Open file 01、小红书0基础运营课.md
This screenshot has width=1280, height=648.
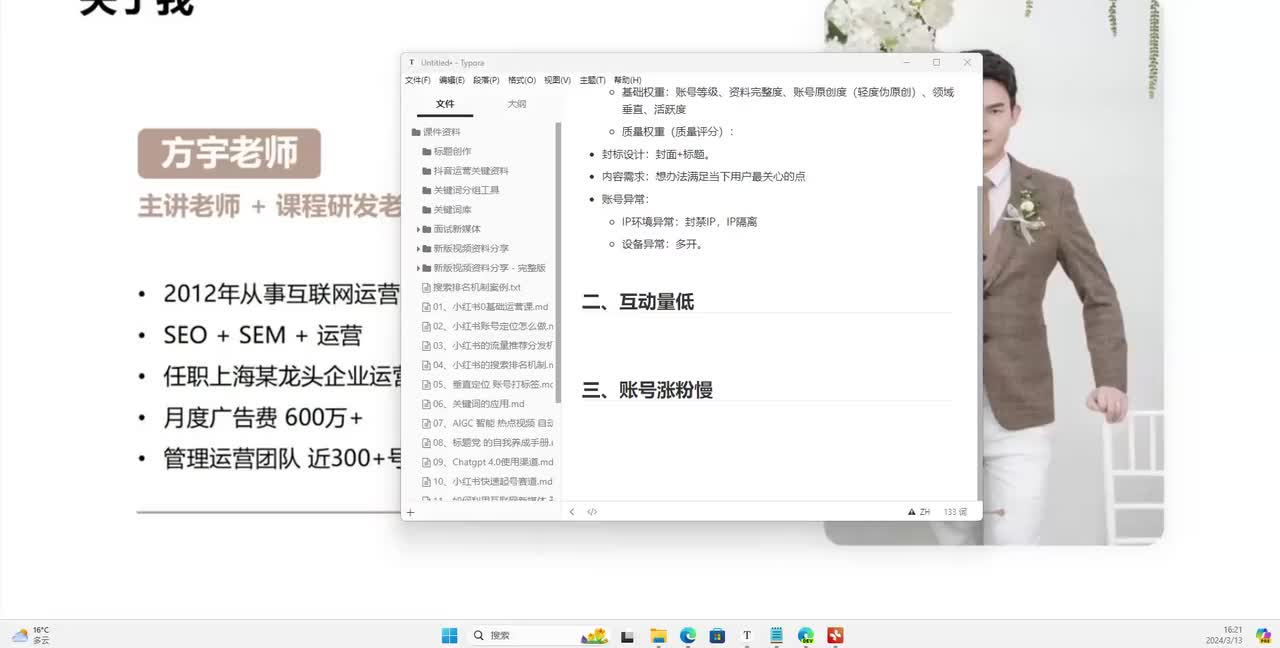click(x=490, y=307)
